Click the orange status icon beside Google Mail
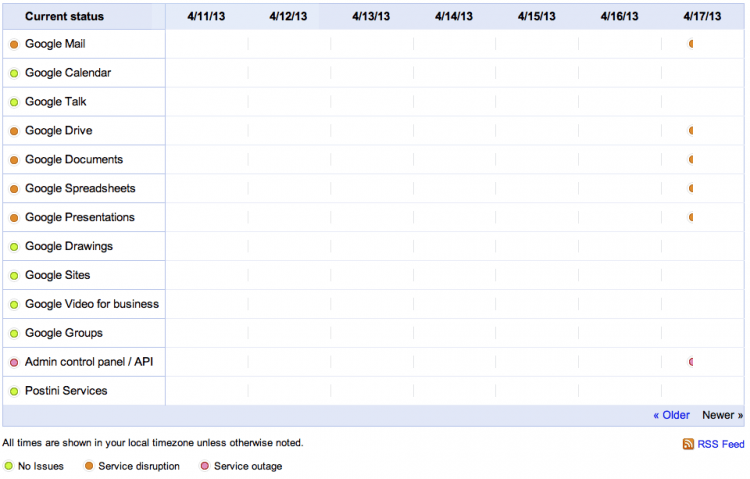This screenshot has height=479, width=750. [x=14, y=45]
